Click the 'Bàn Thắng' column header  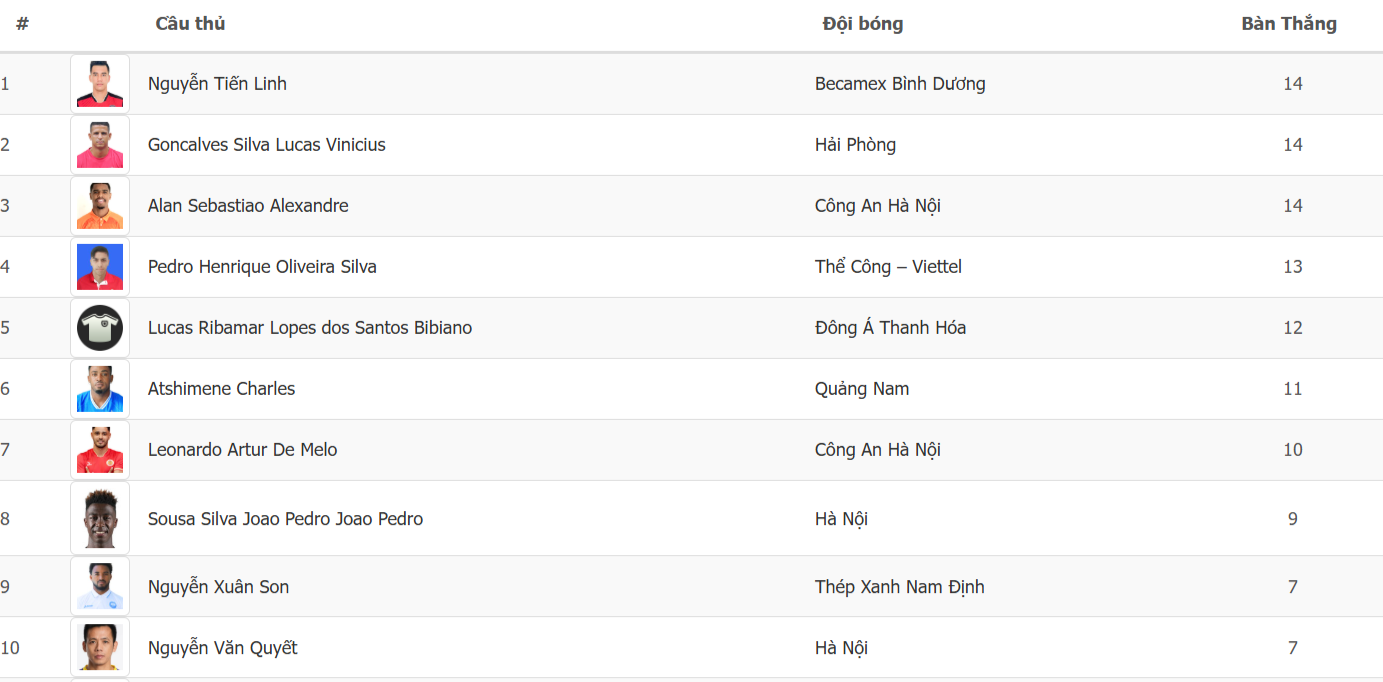(x=1289, y=24)
